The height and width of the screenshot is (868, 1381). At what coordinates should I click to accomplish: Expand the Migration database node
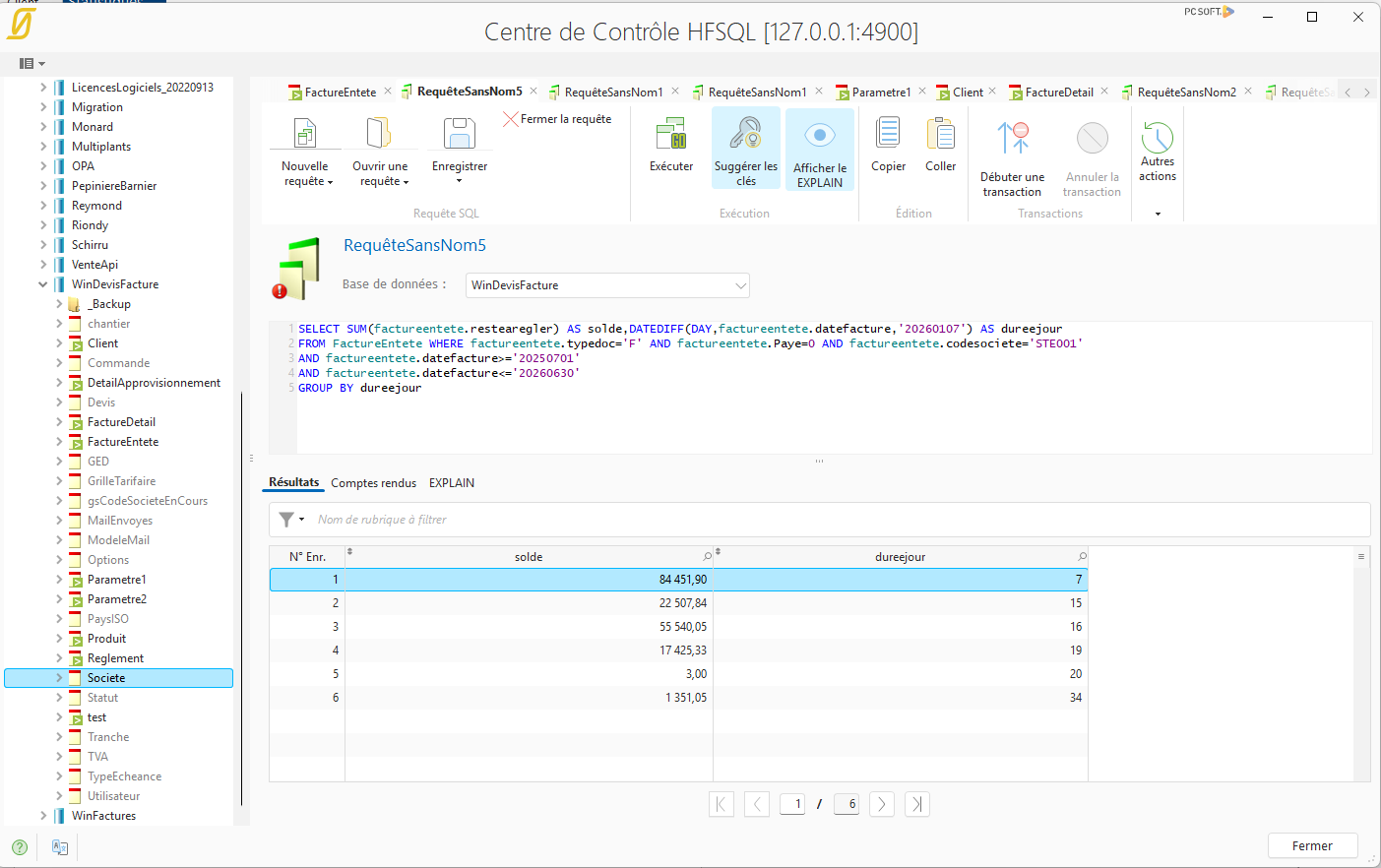[x=43, y=107]
